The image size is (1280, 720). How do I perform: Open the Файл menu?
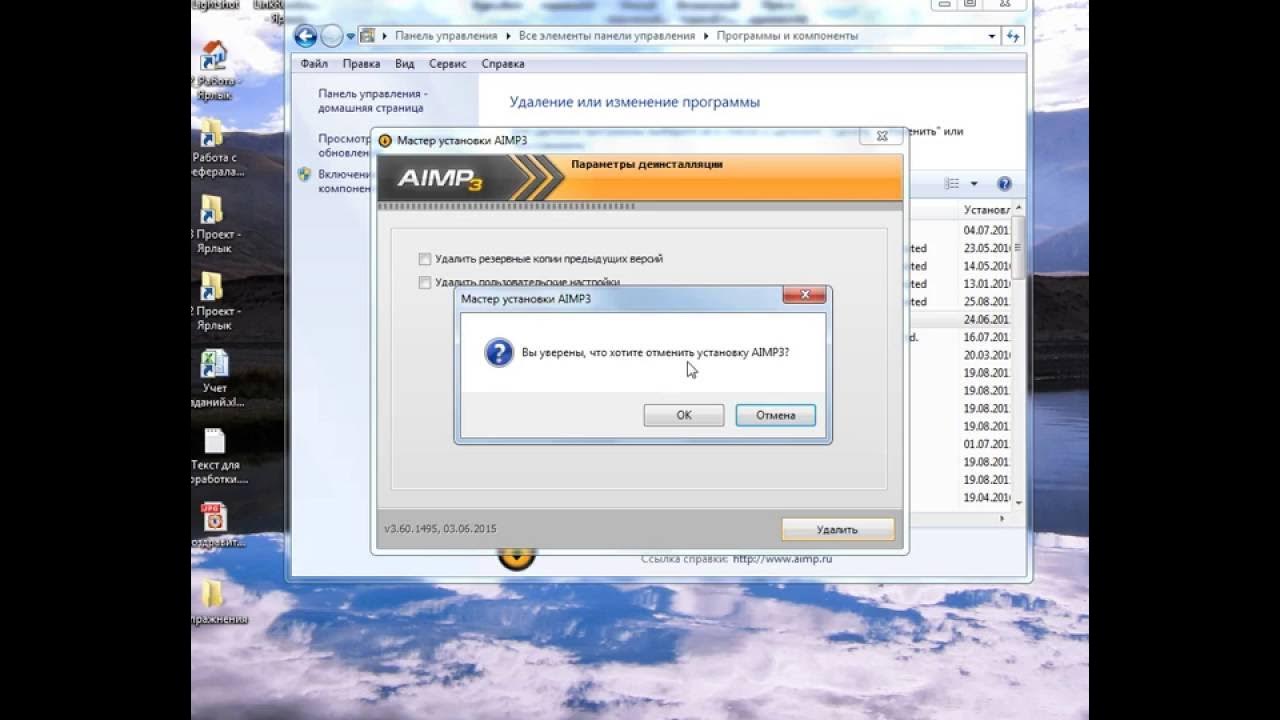pyautogui.click(x=314, y=63)
